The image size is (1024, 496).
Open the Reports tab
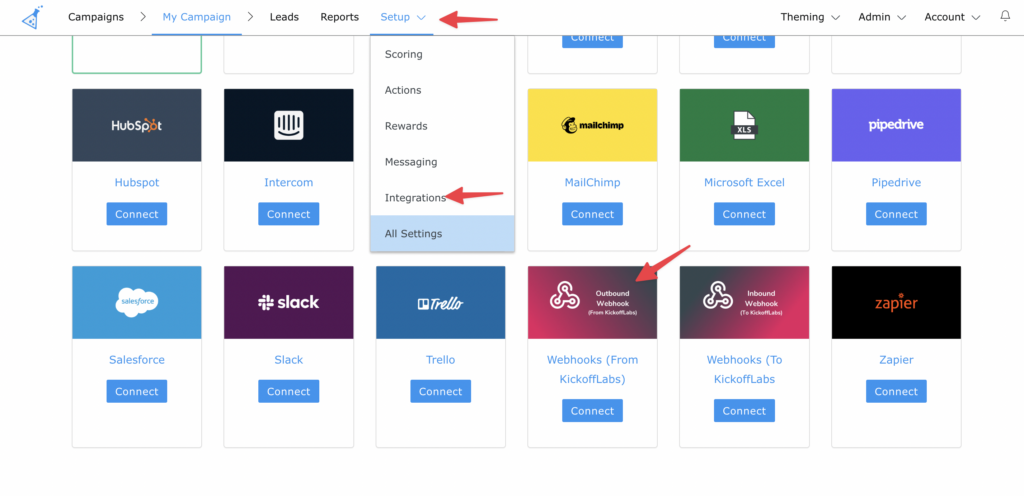pos(340,17)
